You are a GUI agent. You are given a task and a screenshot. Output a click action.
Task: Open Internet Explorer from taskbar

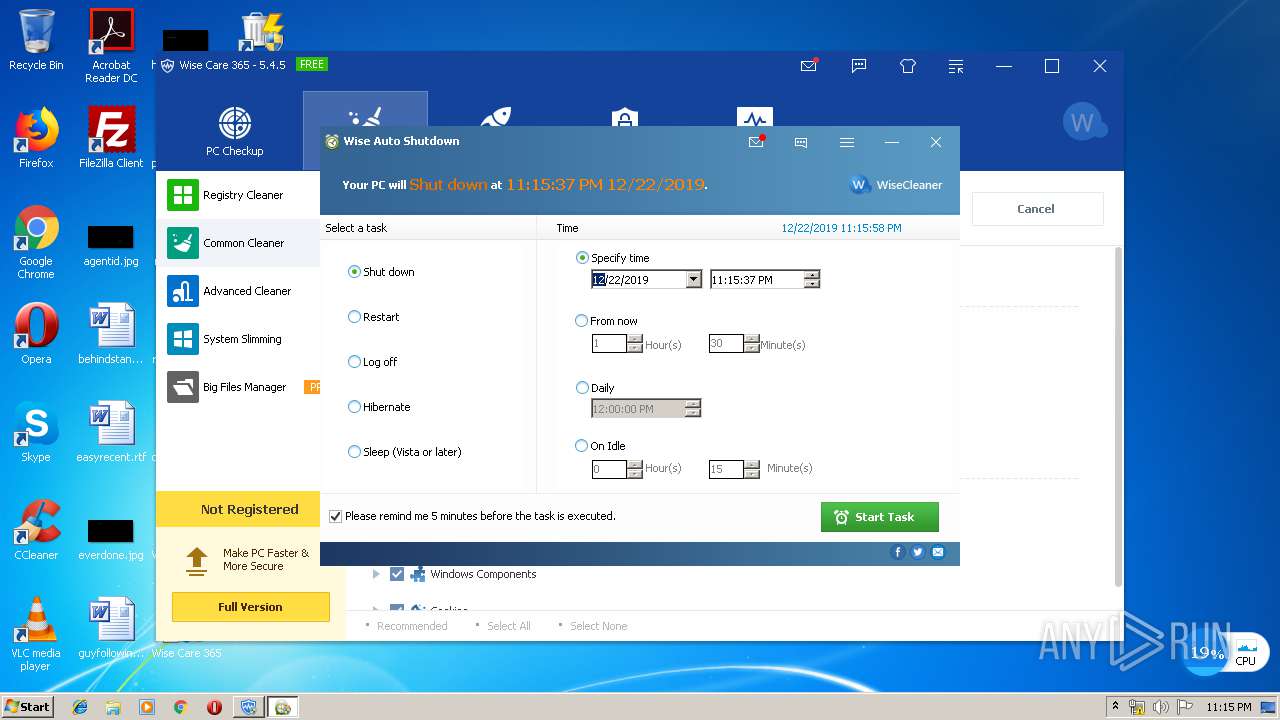coord(80,707)
